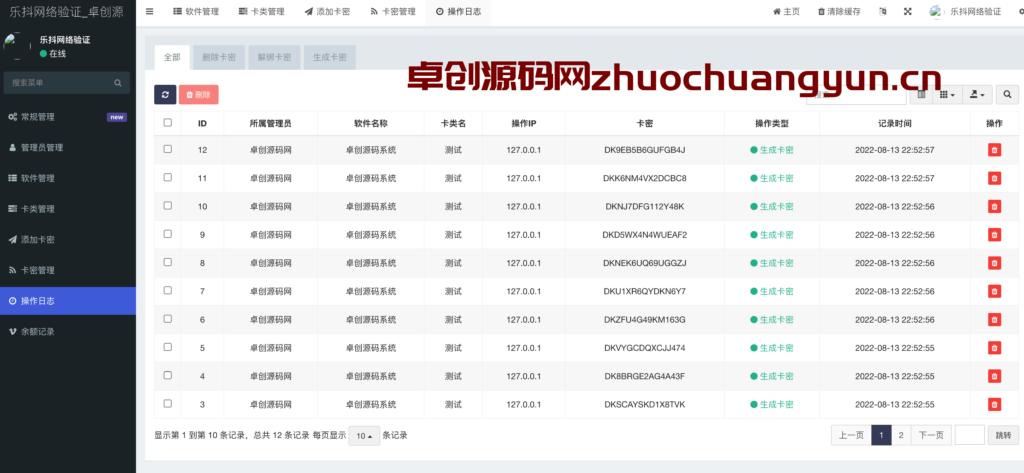This screenshot has width=1024, height=473.
Task: Click the 跳转 jump button
Action: pos(1003,435)
